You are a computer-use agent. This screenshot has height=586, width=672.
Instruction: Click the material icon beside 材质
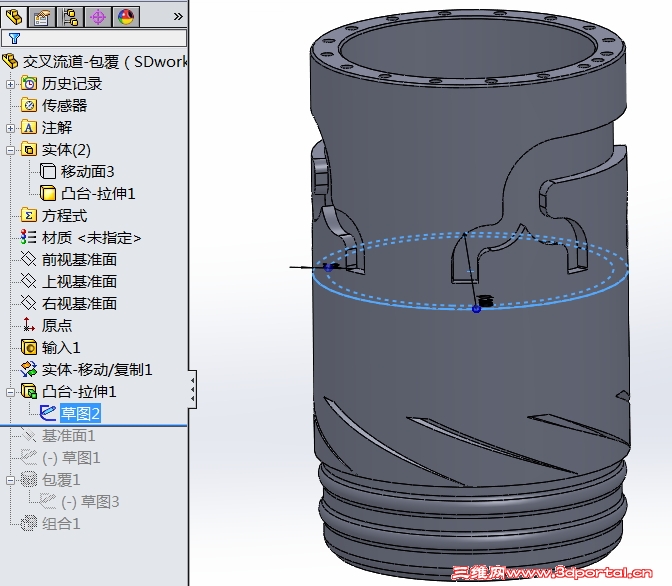point(29,237)
